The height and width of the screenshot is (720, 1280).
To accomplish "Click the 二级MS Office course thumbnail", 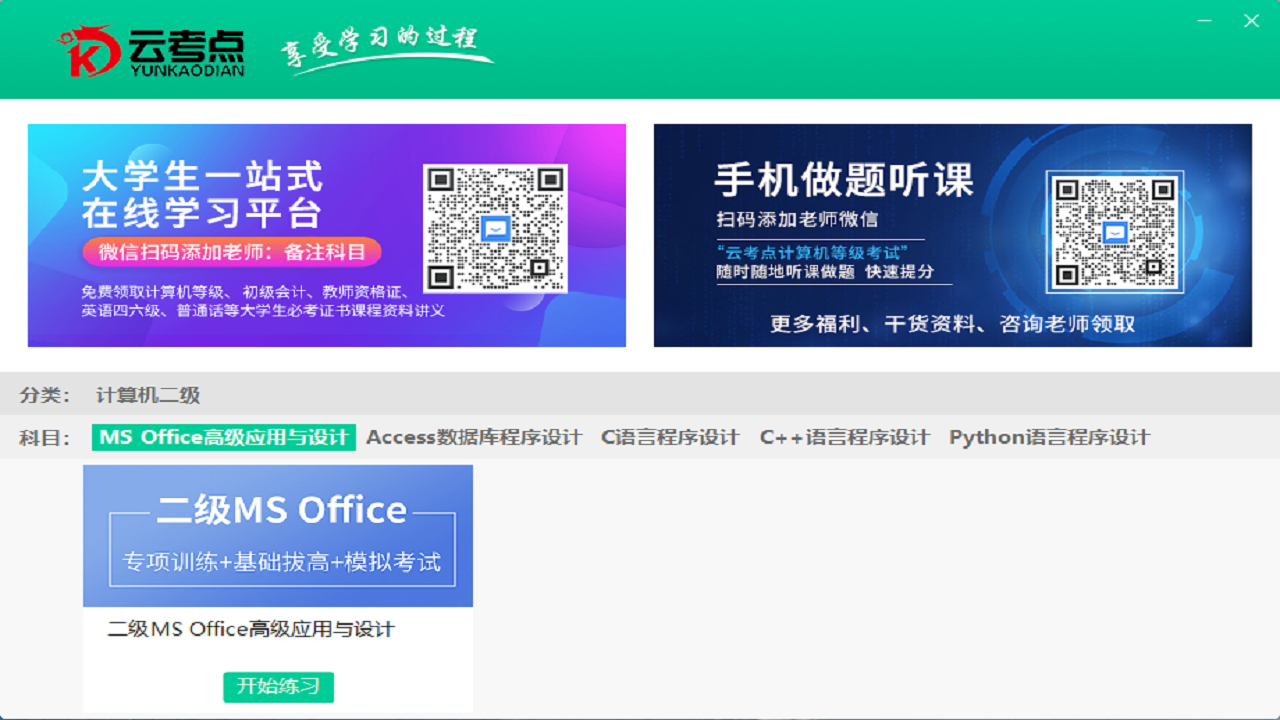I will click(278, 536).
